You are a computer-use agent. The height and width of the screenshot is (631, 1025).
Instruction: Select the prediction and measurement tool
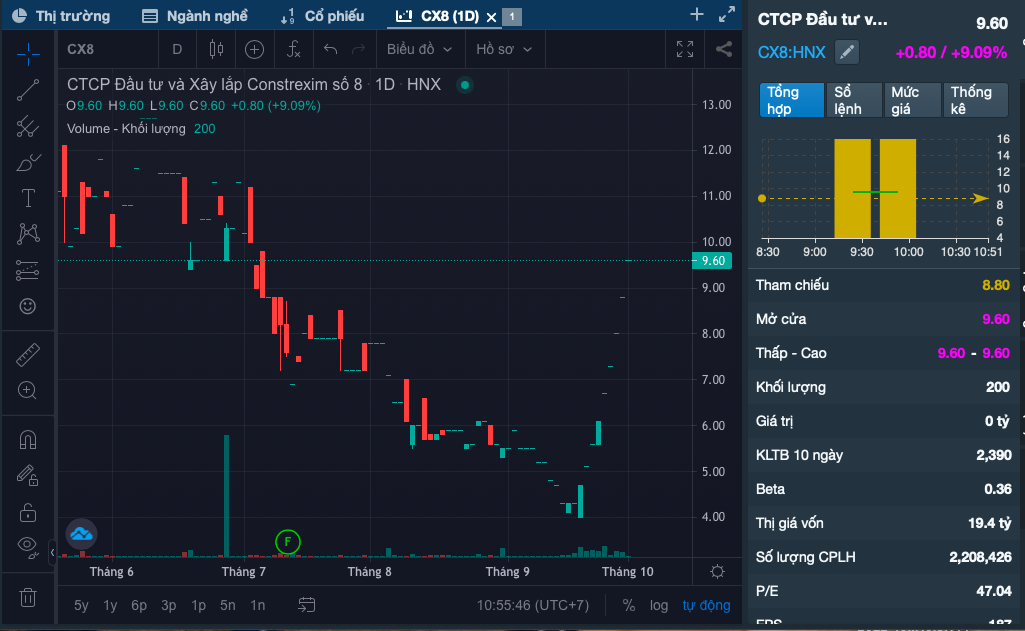pyautogui.click(x=27, y=270)
